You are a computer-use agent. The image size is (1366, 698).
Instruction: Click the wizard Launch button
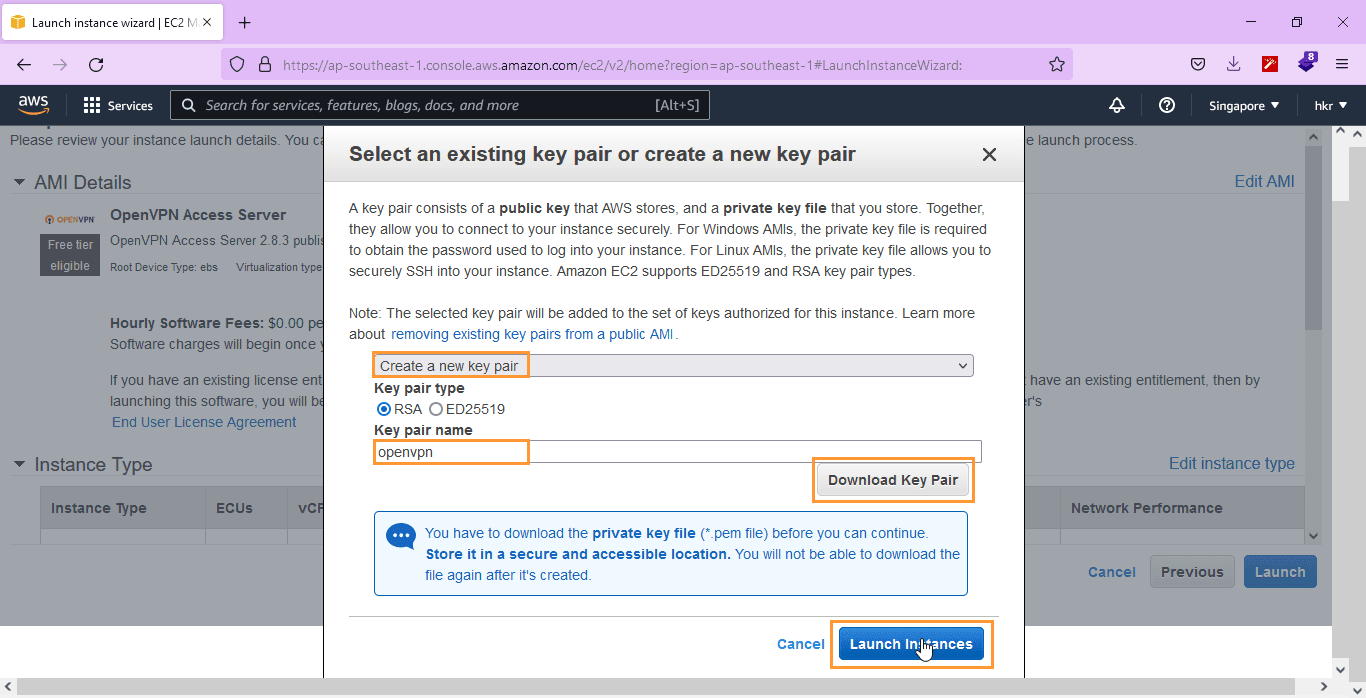click(1280, 572)
